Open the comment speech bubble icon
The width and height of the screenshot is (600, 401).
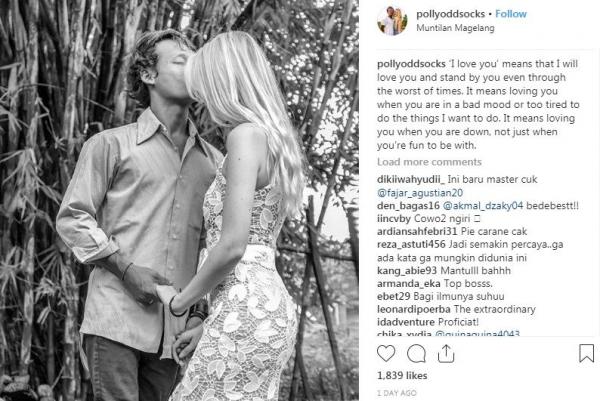[416, 353]
